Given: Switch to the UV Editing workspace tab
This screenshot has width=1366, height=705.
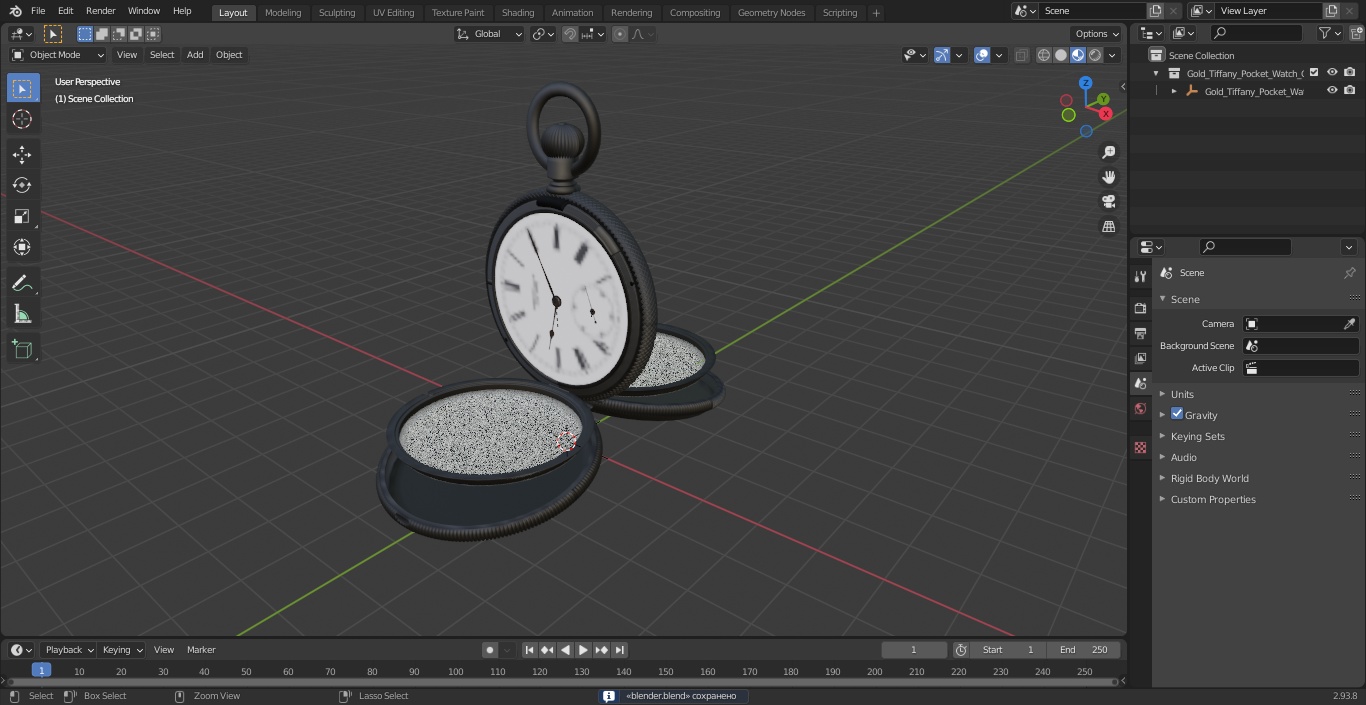Looking at the screenshot, I should [x=393, y=13].
